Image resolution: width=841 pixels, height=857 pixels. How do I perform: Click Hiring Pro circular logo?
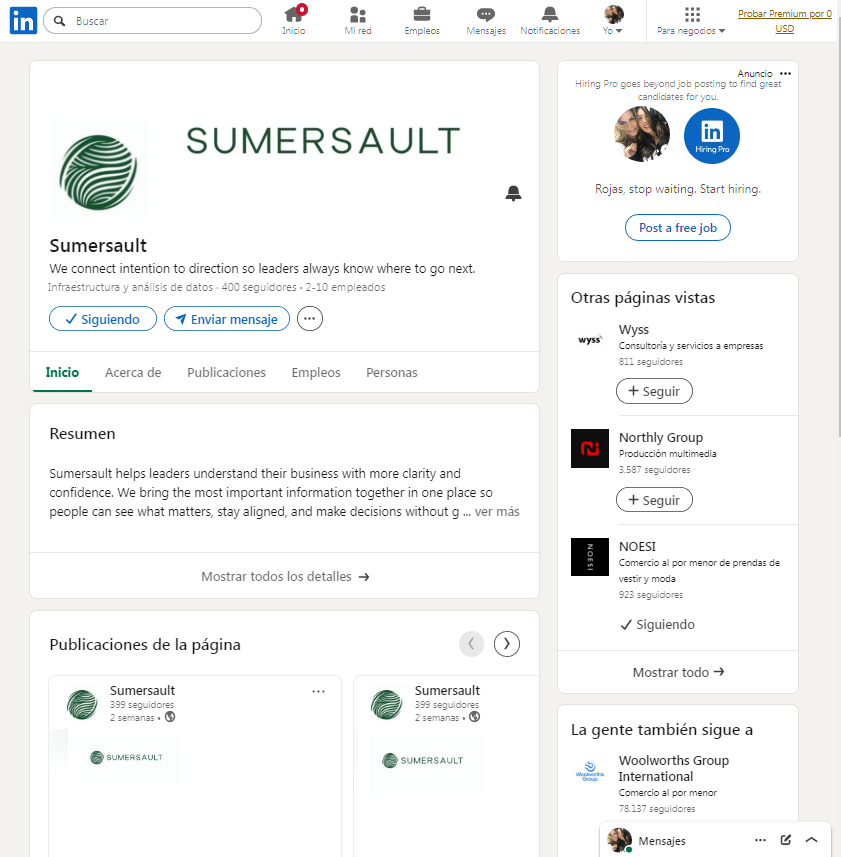[x=712, y=136]
